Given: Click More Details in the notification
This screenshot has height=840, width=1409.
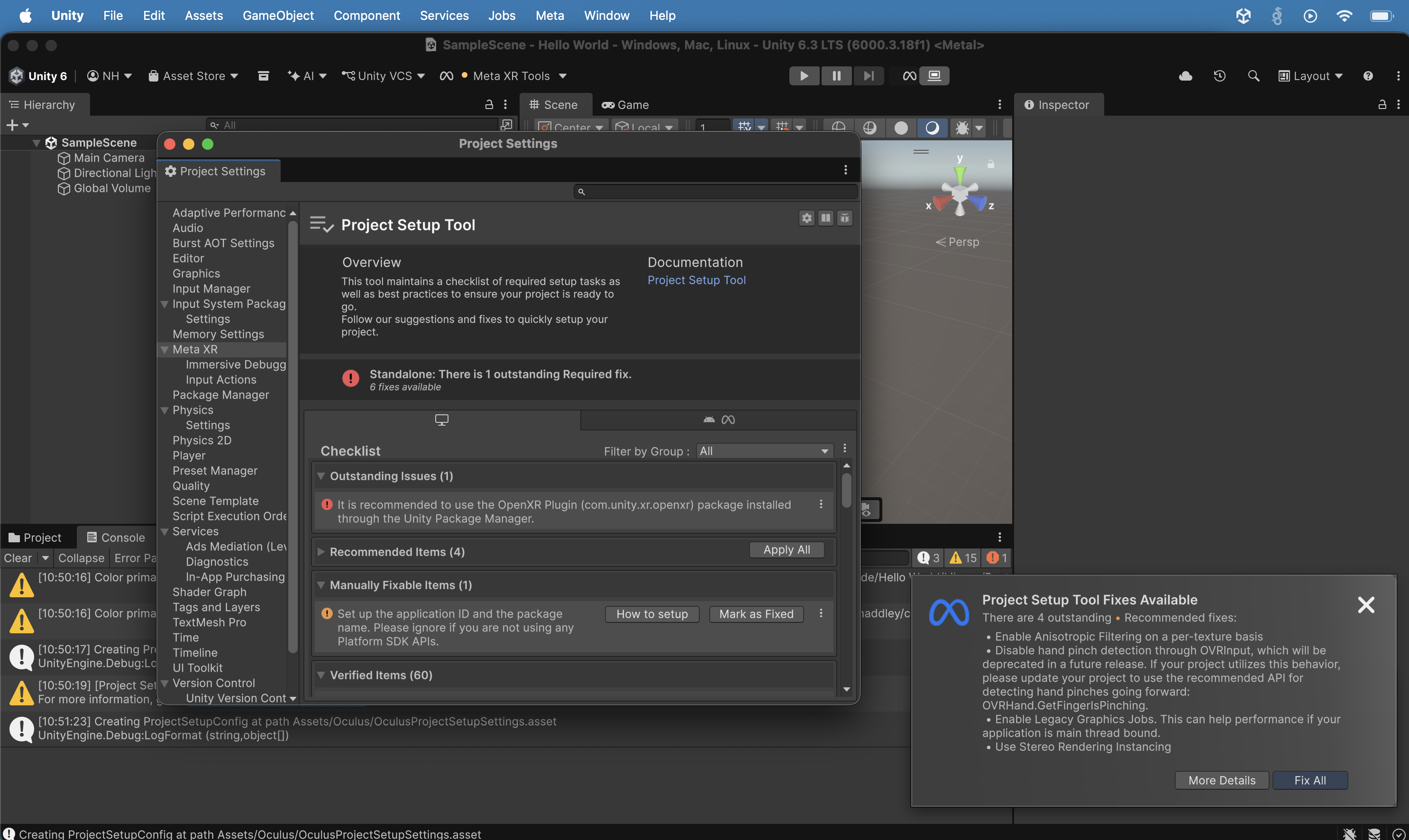Looking at the screenshot, I should pyautogui.click(x=1222, y=780).
